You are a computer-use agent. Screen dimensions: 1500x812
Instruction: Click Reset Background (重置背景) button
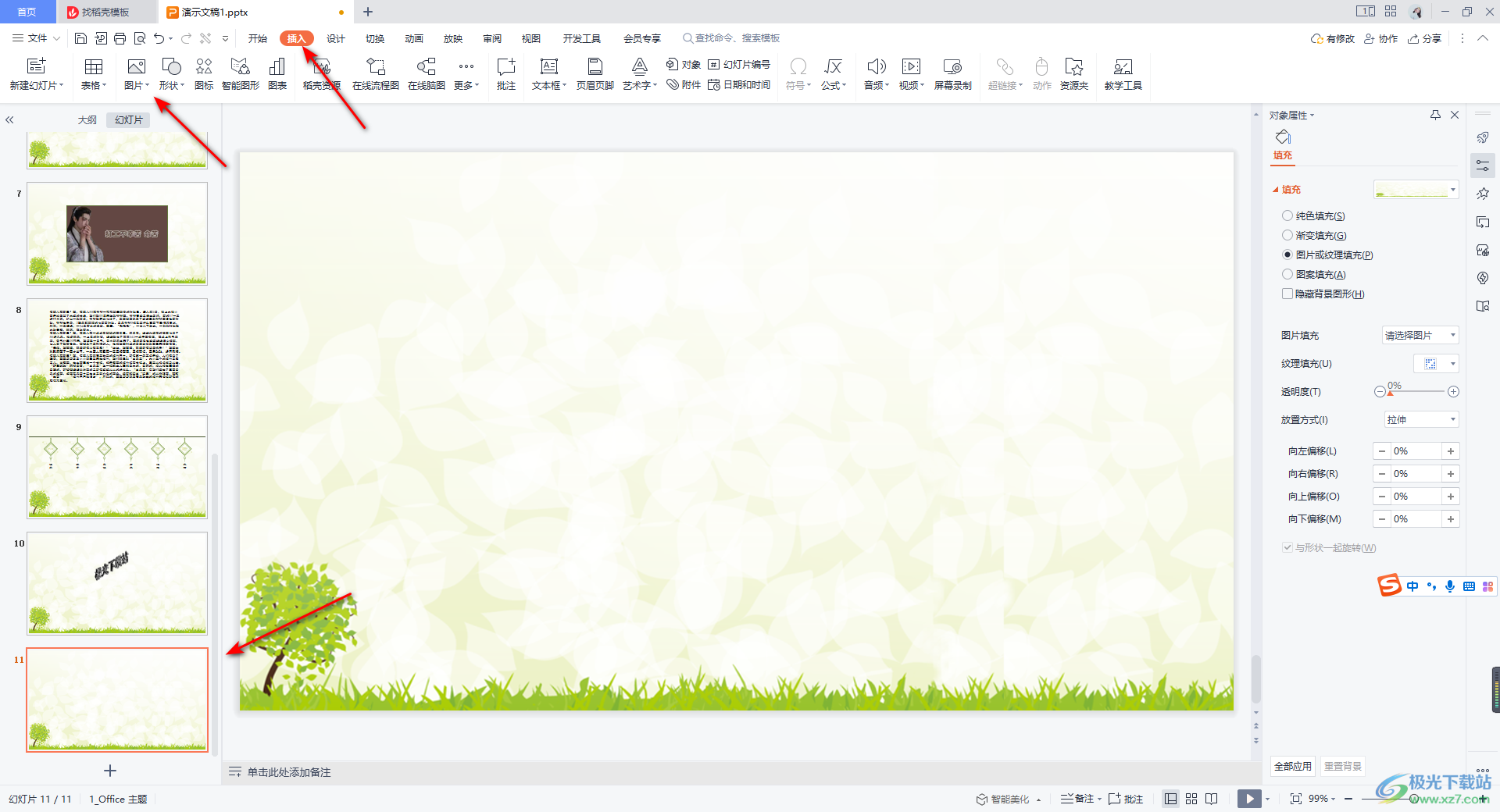click(1343, 766)
